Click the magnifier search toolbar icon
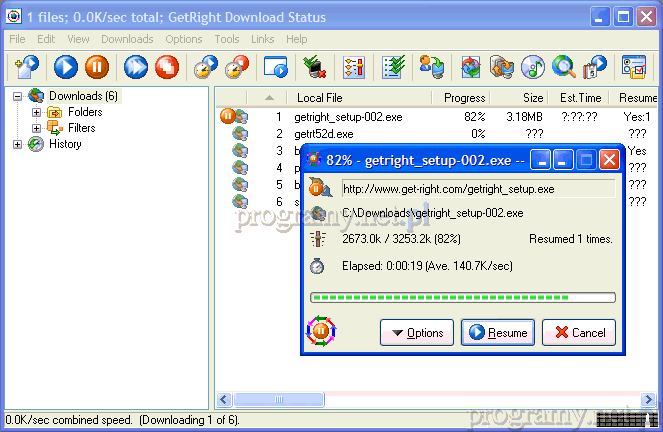663x432 pixels. (564, 67)
